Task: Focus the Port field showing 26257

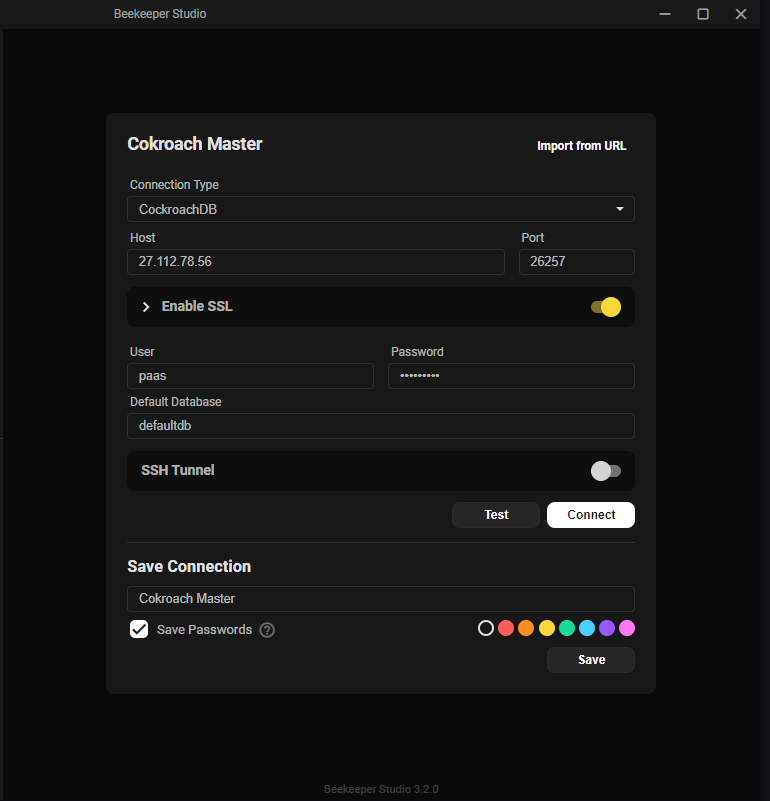Action: tap(577, 262)
